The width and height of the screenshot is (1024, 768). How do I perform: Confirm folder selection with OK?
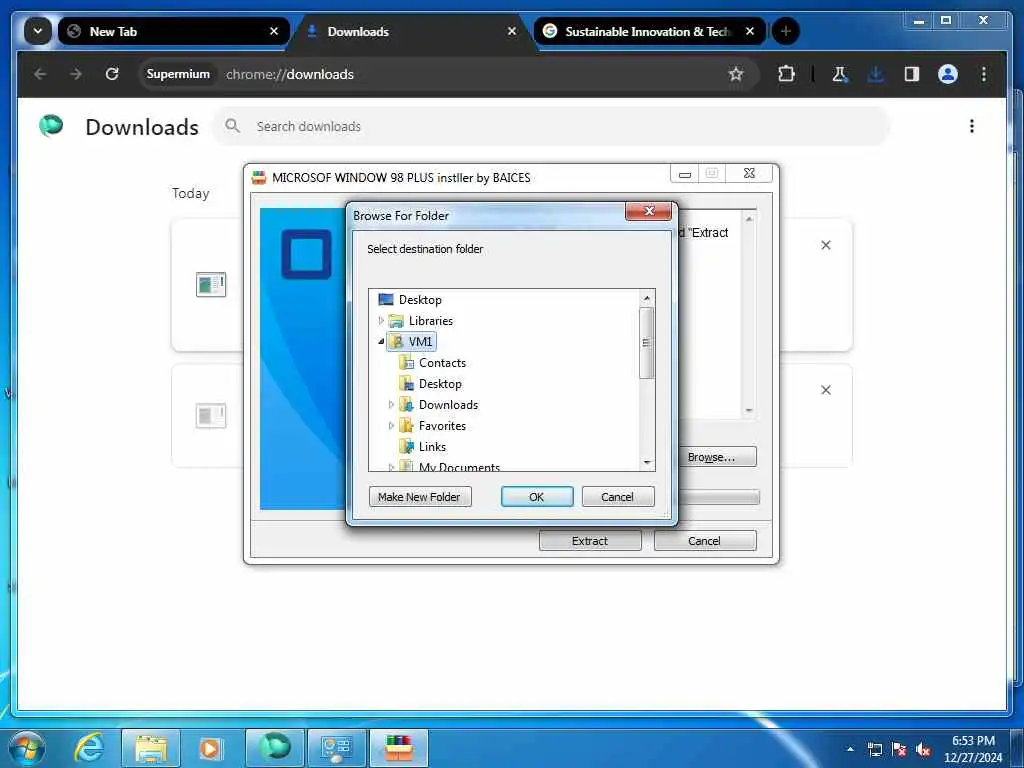537,497
